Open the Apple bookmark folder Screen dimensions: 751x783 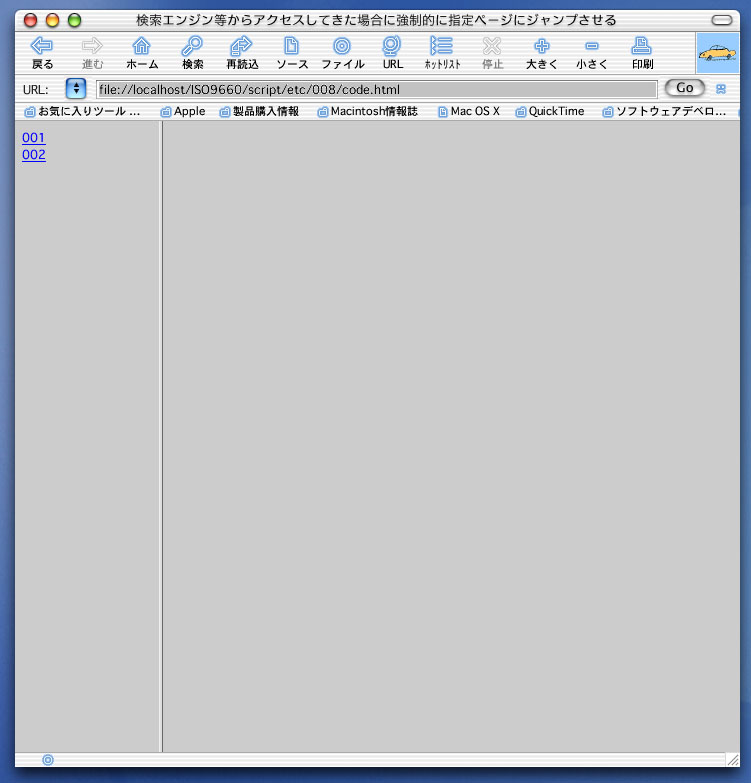point(183,111)
